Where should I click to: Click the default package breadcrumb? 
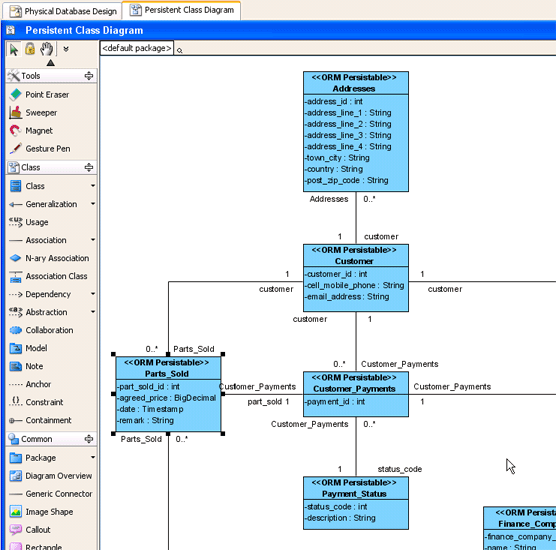click(x=137, y=48)
